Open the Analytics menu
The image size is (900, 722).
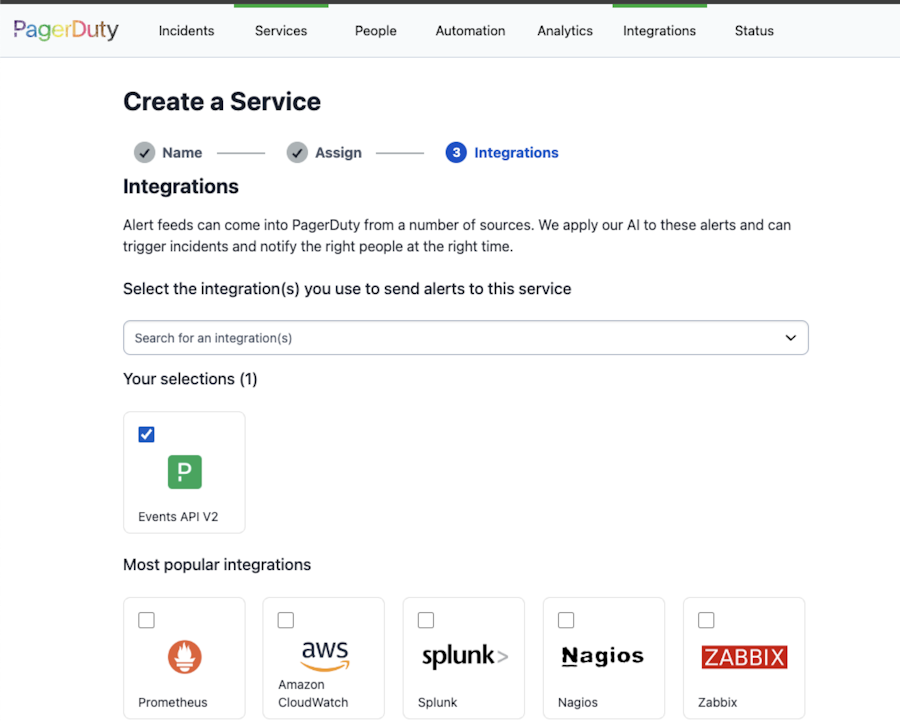point(565,31)
